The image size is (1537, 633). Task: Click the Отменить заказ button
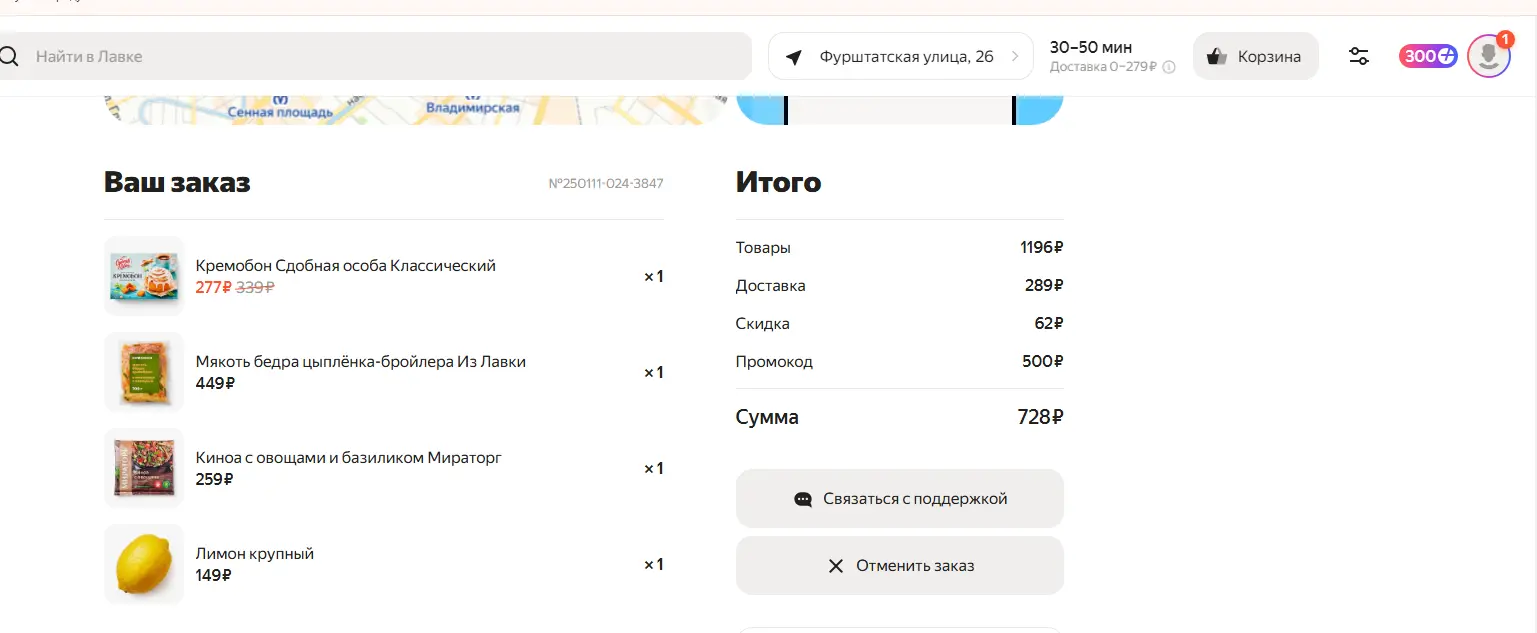pos(900,566)
